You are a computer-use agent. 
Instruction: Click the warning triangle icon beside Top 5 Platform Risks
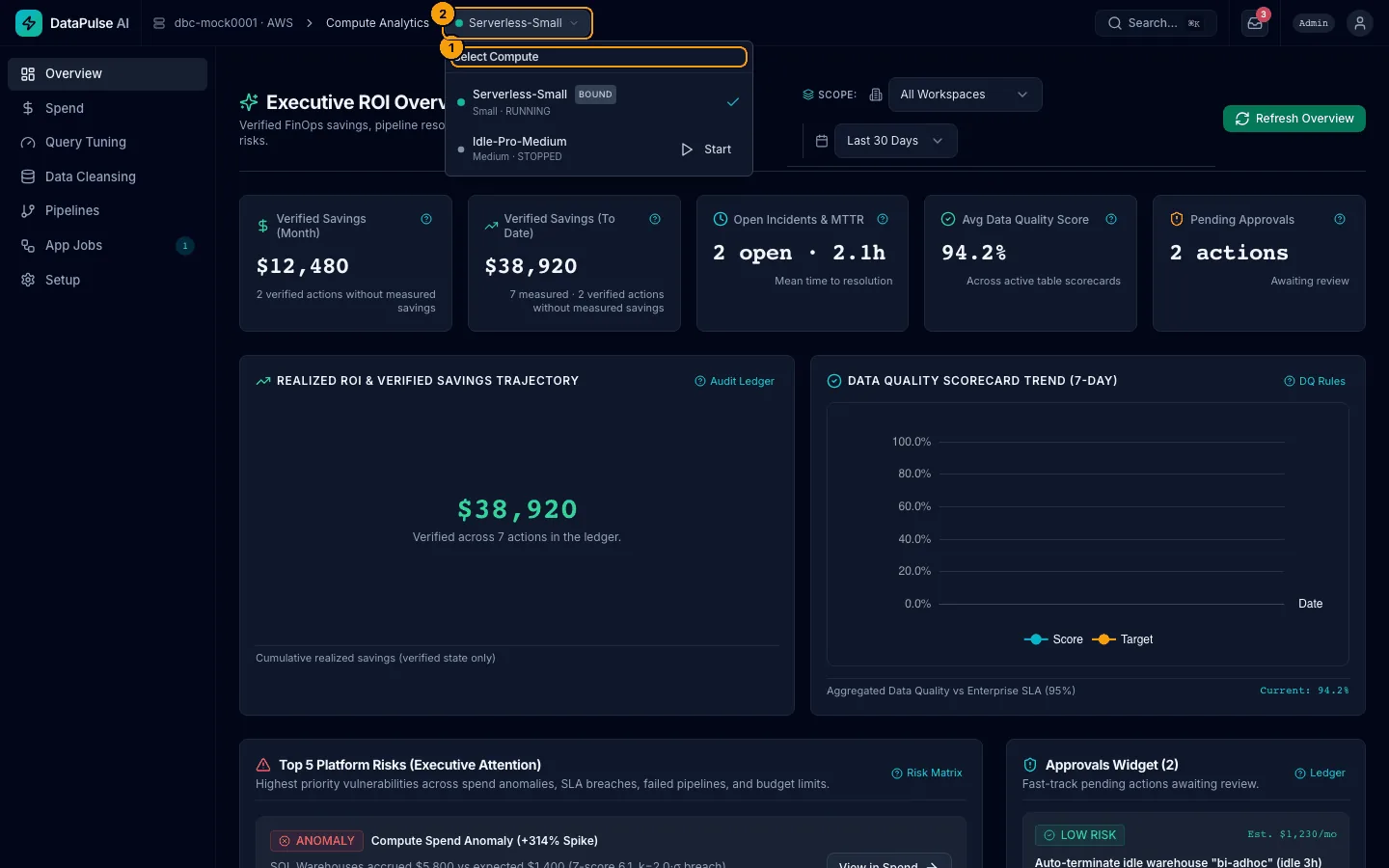click(263, 765)
